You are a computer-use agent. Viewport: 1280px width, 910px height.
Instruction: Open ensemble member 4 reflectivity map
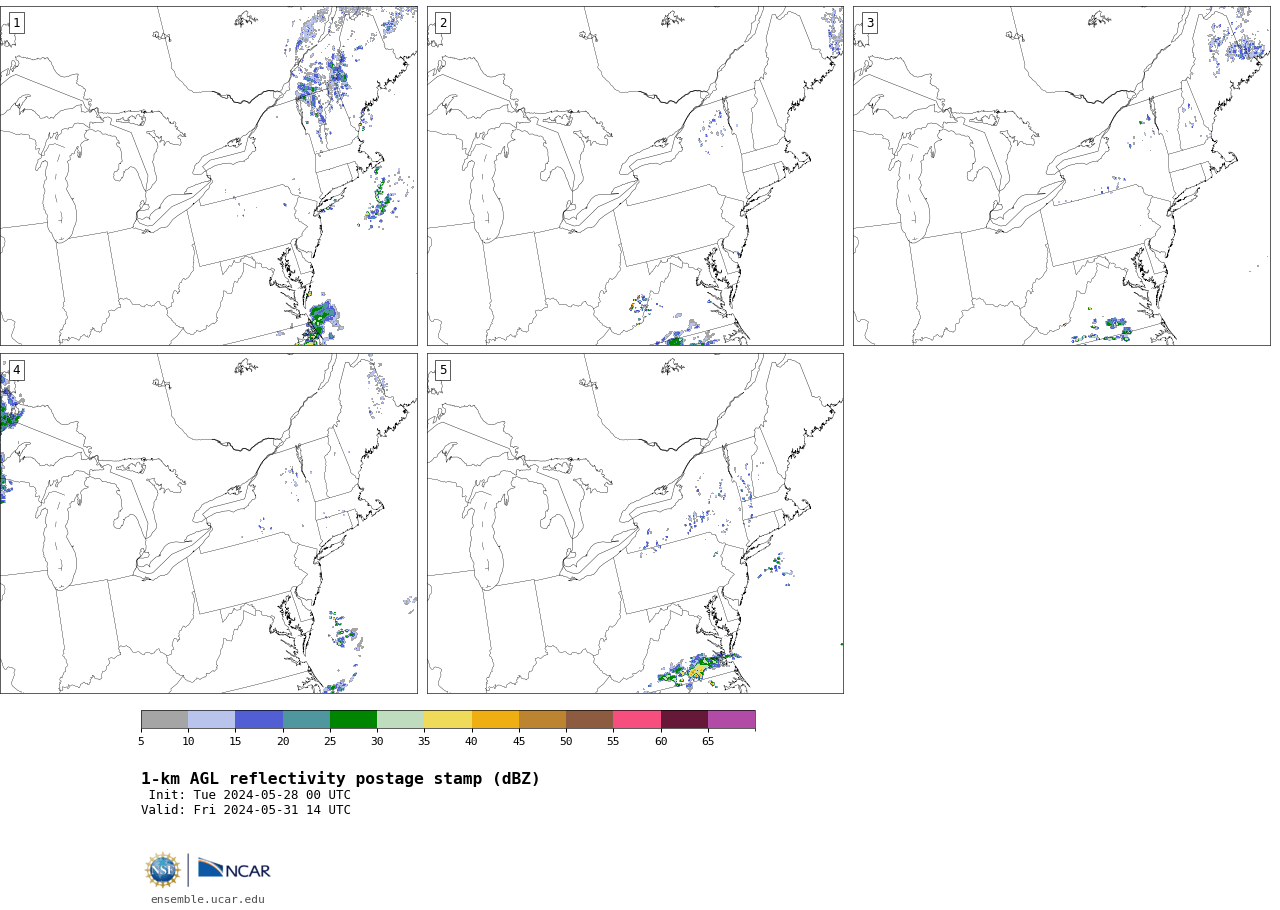point(208,523)
